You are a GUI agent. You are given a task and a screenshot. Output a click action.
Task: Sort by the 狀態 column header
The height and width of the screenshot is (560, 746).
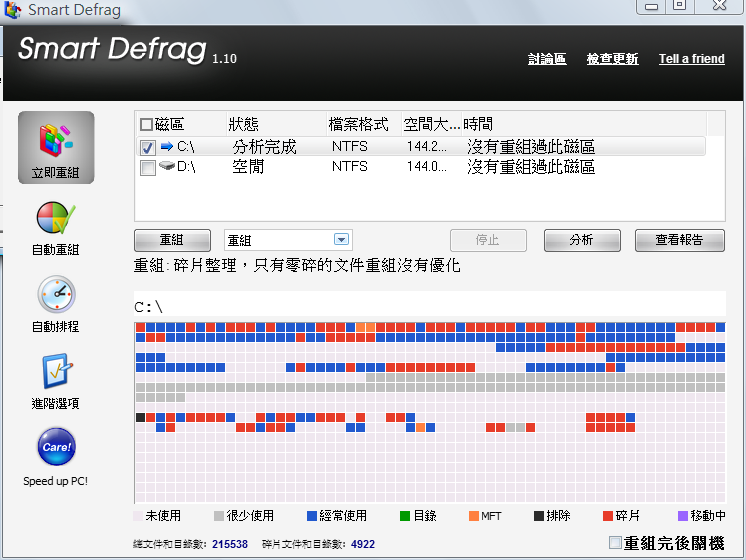[x=243, y=125]
